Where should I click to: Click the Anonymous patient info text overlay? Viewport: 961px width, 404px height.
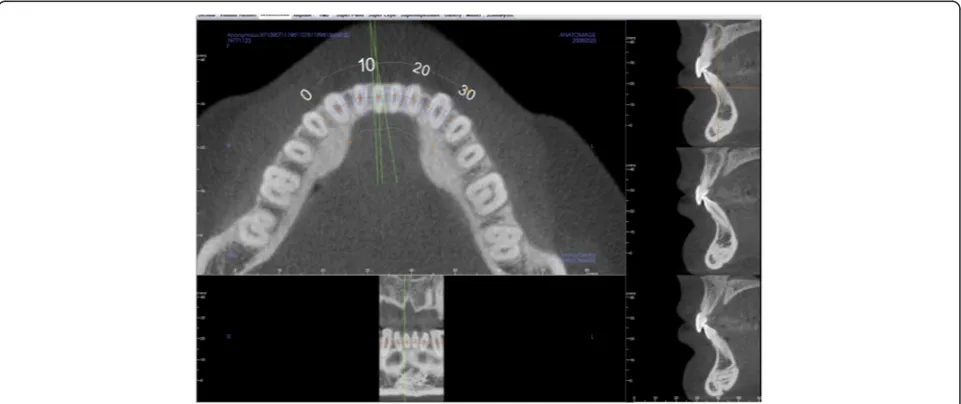pyautogui.click(x=288, y=36)
